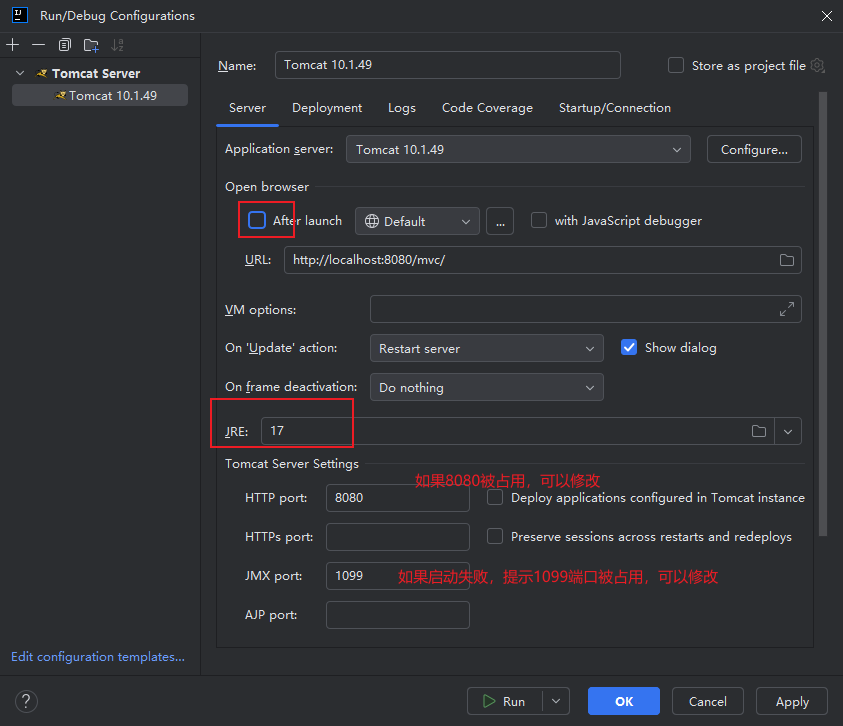Click the Configure... button

pyautogui.click(x=754, y=149)
